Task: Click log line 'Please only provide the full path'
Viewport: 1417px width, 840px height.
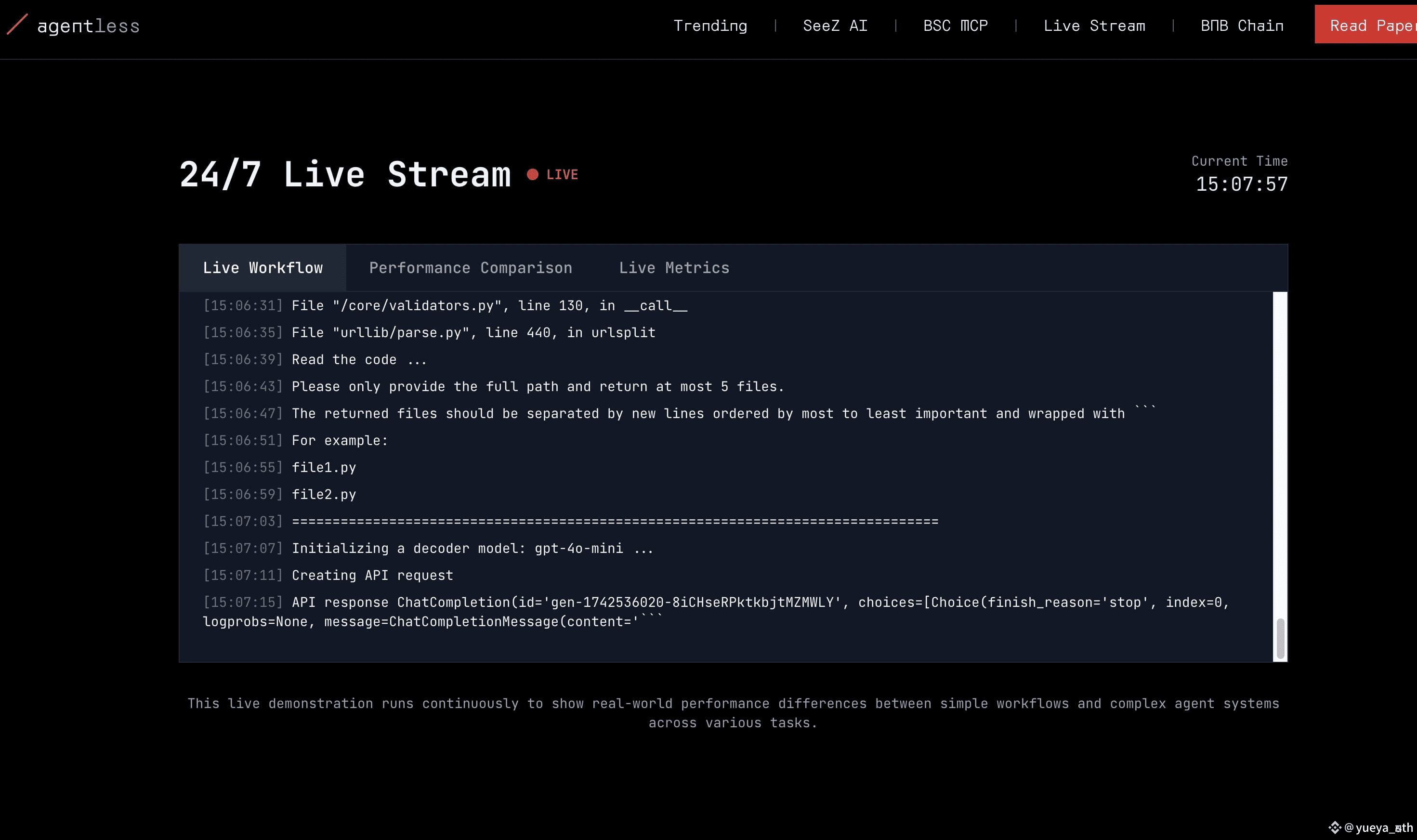Action: [x=494, y=387]
